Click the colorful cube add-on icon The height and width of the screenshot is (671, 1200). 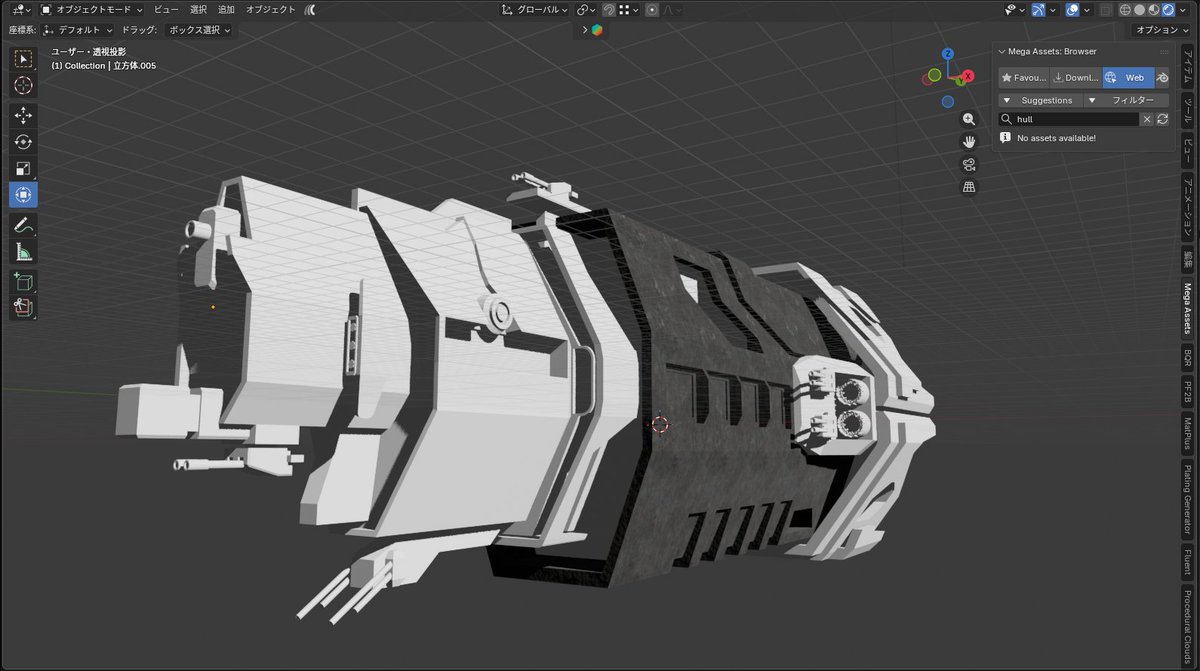pyautogui.click(x=596, y=30)
